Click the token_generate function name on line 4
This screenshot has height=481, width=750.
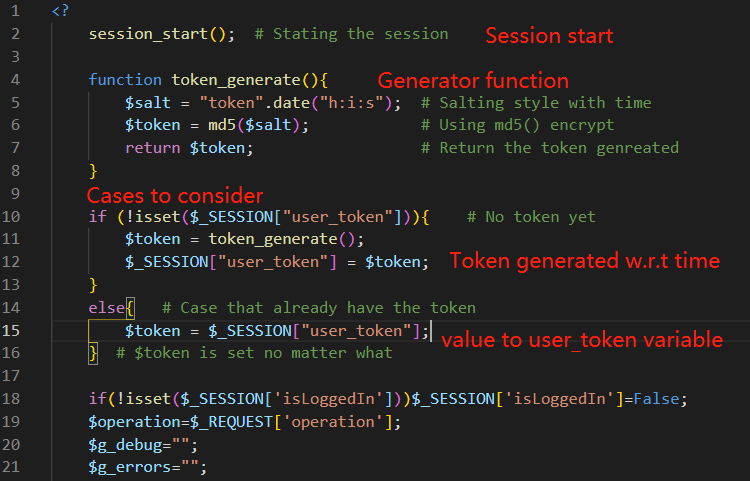coord(236,79)
